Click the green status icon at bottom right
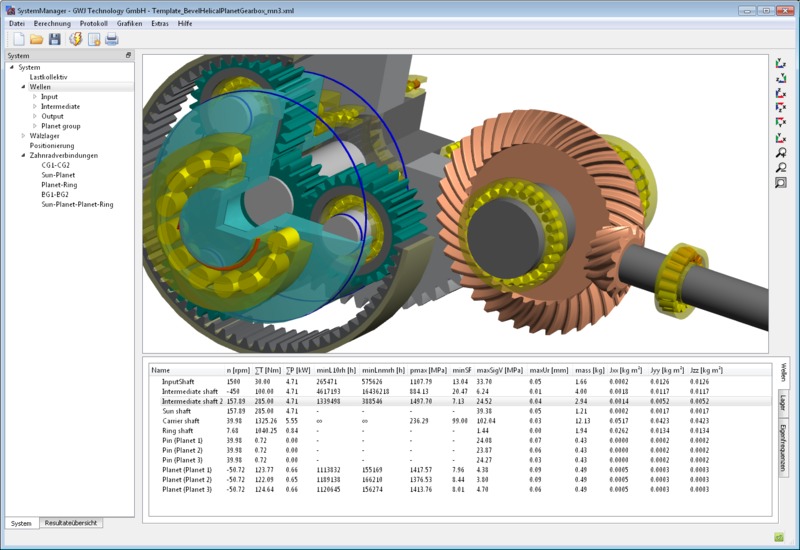This screenshot has height=550, width=800. pos(778,535)
